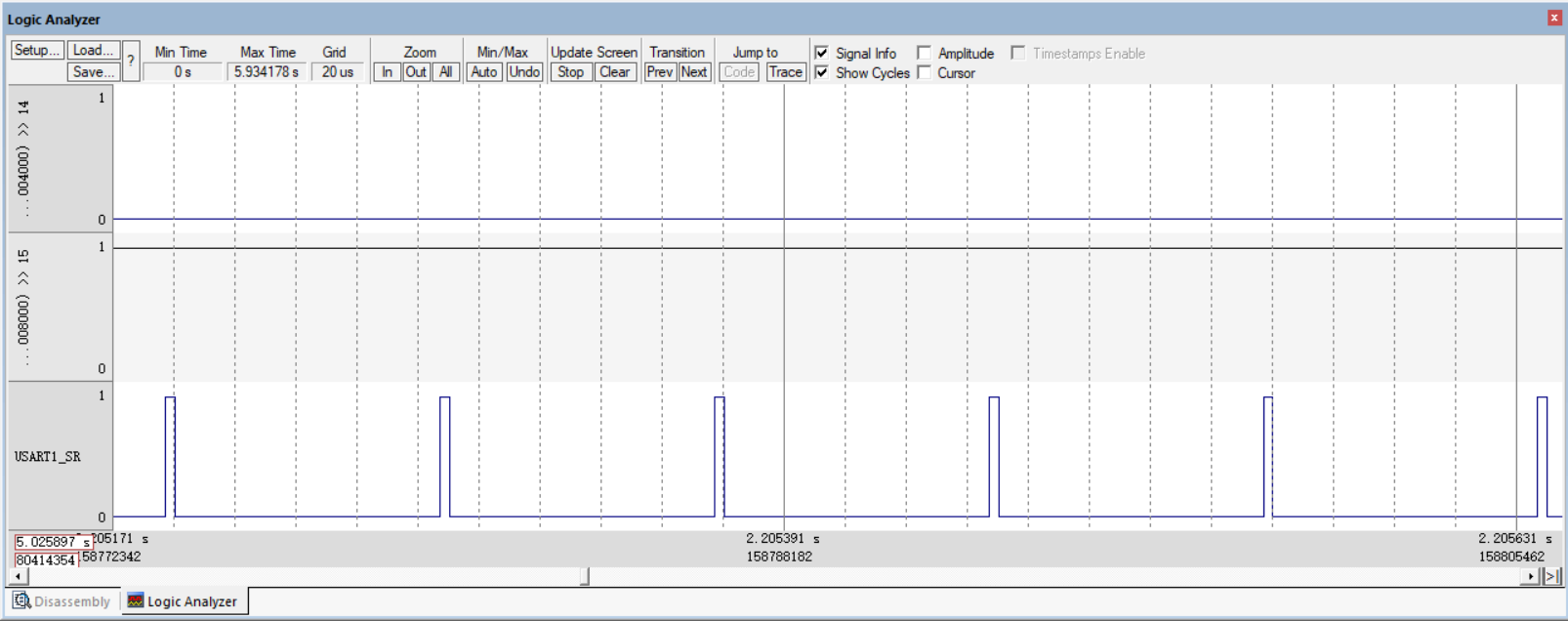Switch to the Disassembly tab
The height and width of the screenshot is (621, 1568).
point(62,601)
